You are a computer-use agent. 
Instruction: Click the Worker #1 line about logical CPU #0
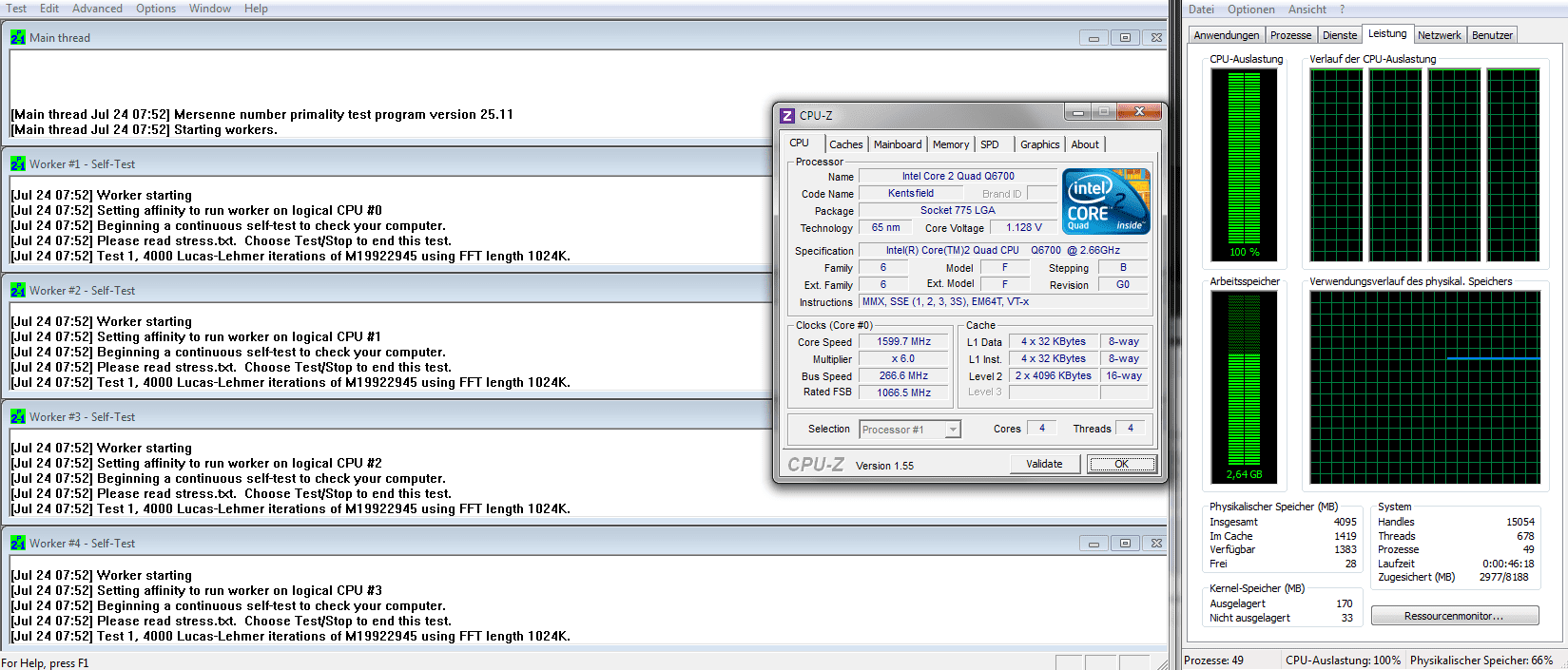click(196, 210)
